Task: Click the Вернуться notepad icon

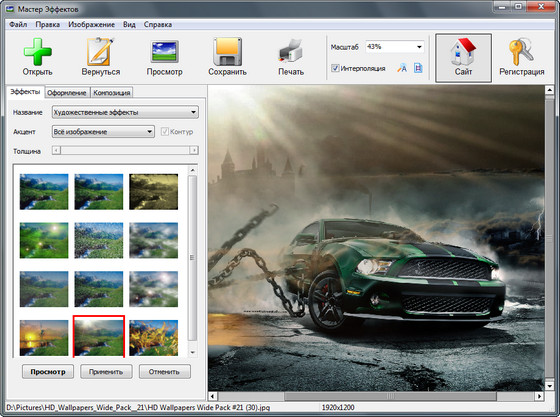Action: pyautogui.click(x=100, y=52)
